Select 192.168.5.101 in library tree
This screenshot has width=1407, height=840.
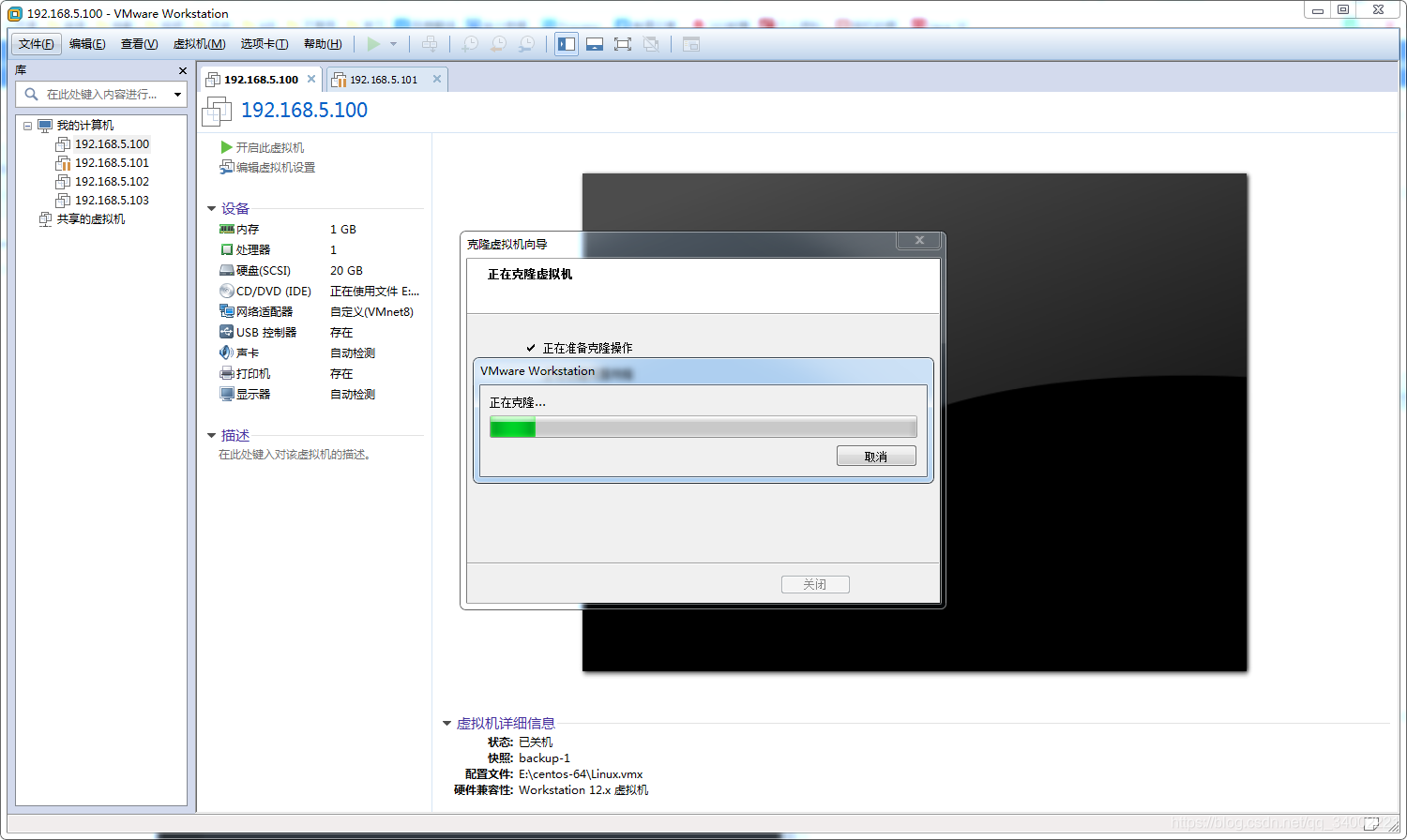coord(112,163)
